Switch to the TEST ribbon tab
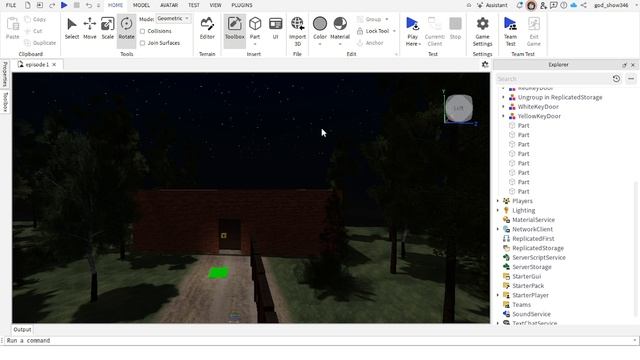 tap(194, 5)
